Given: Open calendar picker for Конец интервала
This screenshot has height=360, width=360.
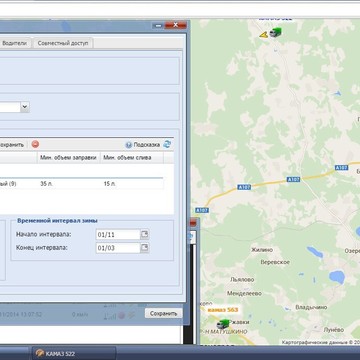Looking at the screenshot, I should (144, 248).
